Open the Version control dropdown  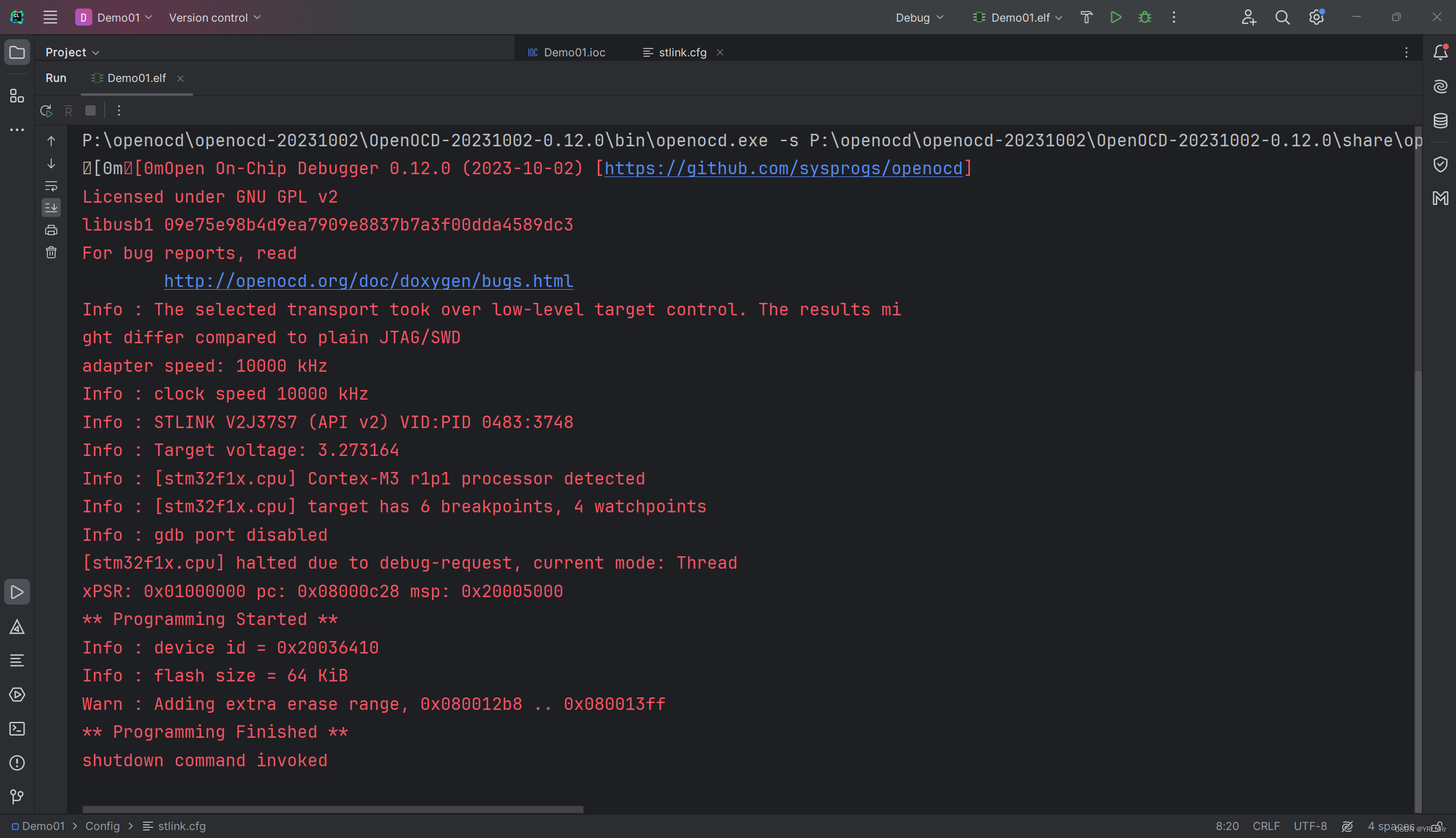click(215, 17)
